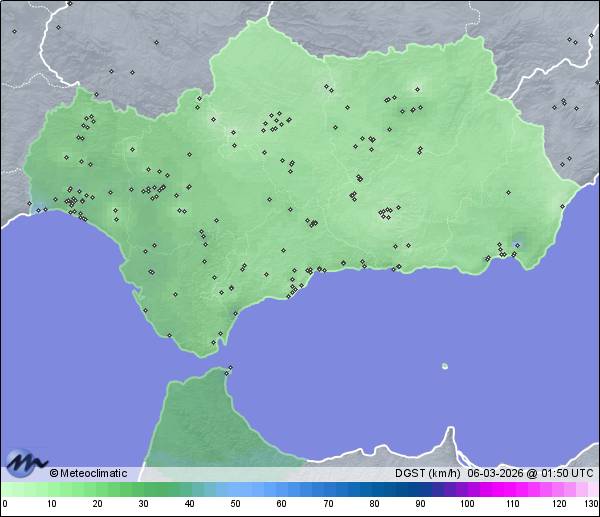Click the 120 km/h legend value

pos(559,504)
